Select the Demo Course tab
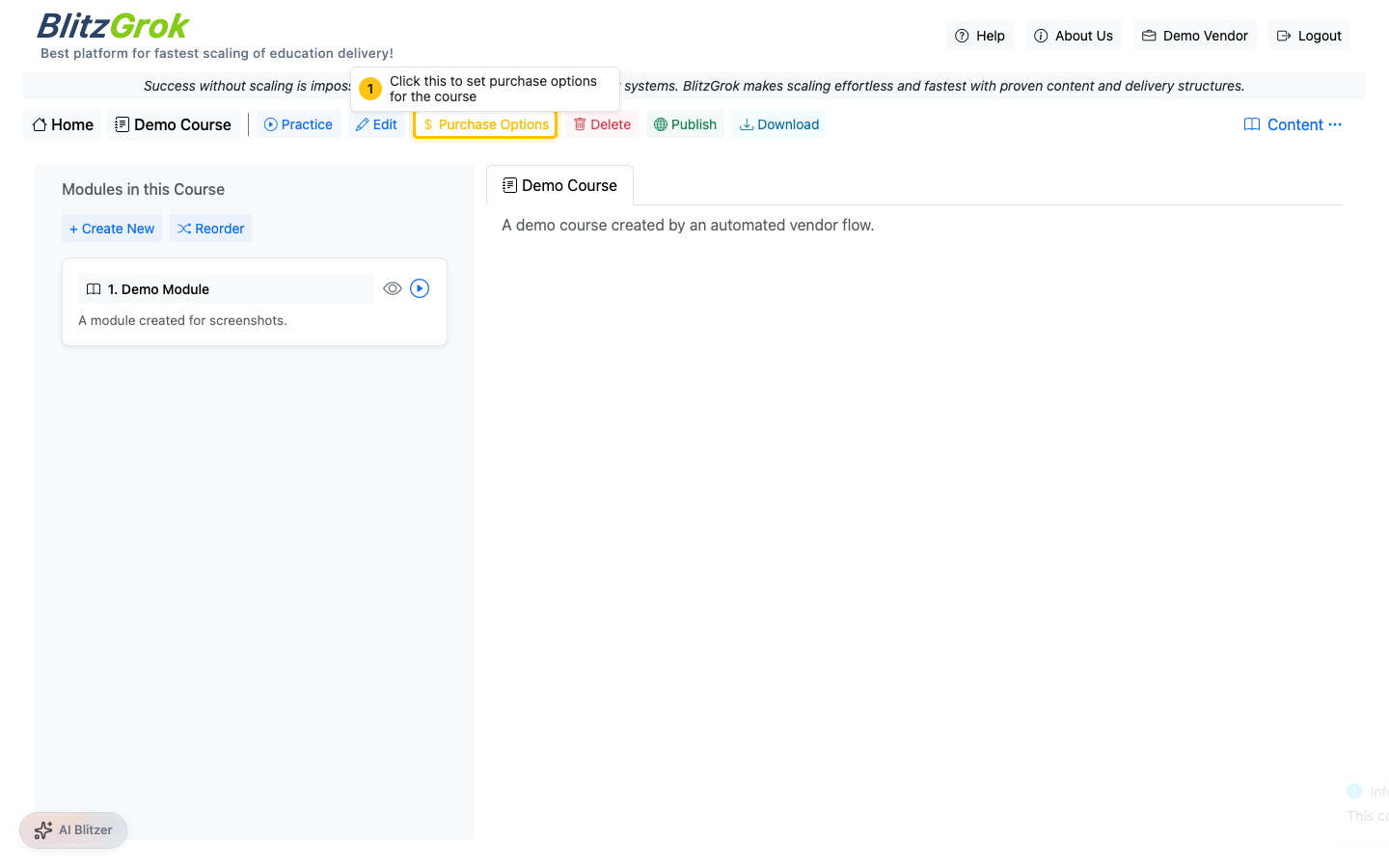The width and height of the screenshot is (1389, 868). pos(559,185)
